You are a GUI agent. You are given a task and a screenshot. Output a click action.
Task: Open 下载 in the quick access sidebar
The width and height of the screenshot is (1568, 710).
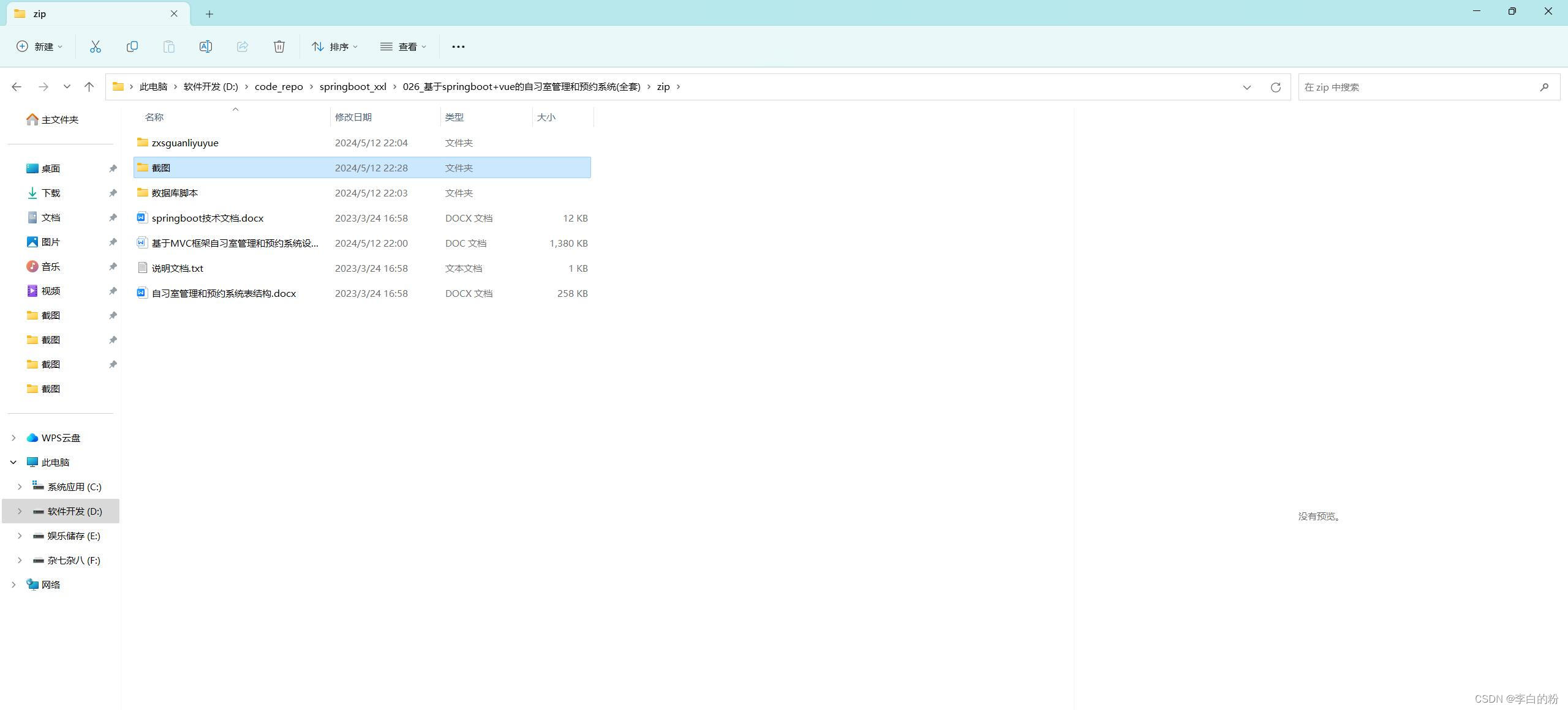[x=51, y=193]
